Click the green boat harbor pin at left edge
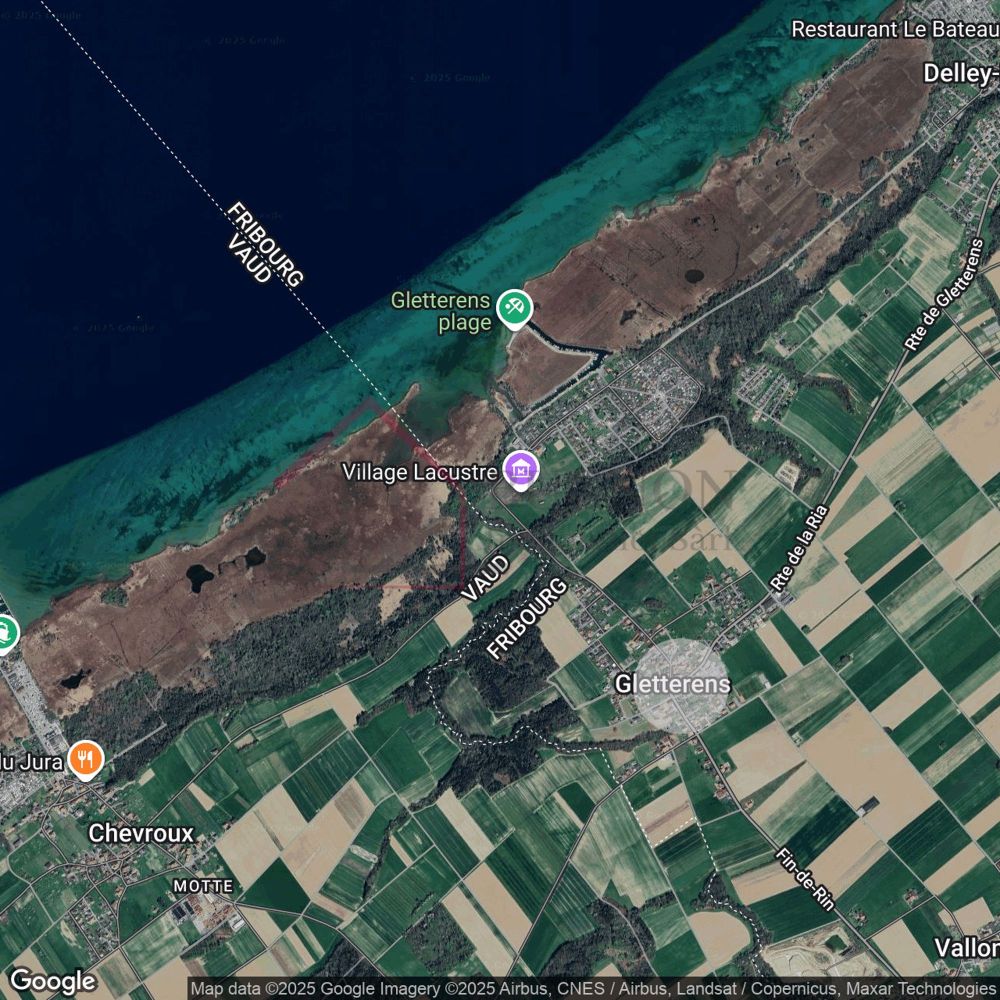 (5, 631)
